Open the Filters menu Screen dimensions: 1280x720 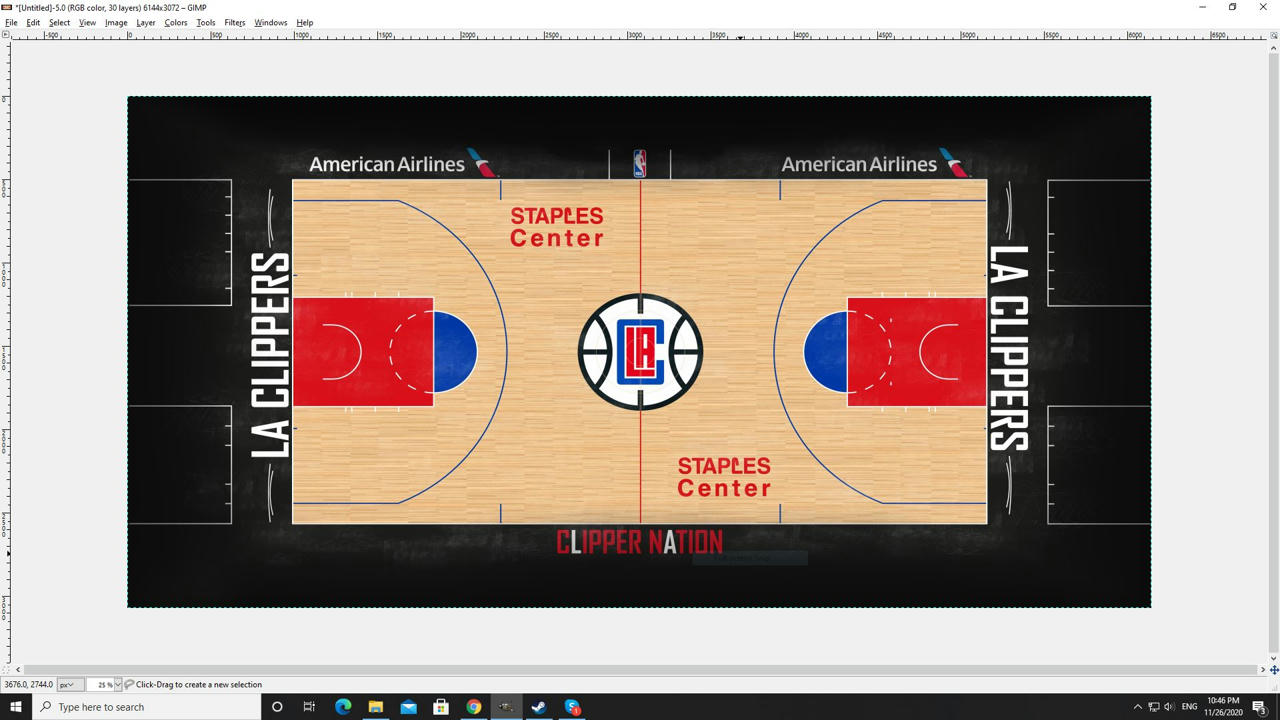(235, 22)
